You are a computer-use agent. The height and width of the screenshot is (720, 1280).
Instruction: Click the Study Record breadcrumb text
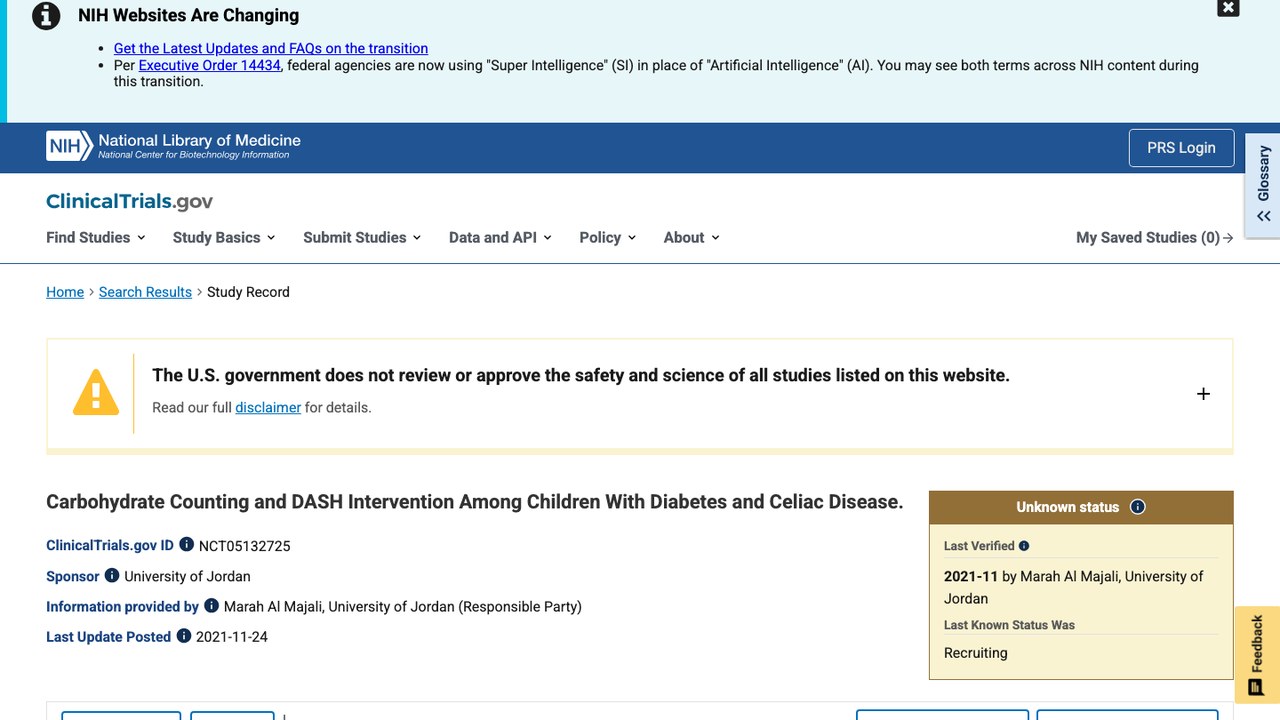(248, 292)
